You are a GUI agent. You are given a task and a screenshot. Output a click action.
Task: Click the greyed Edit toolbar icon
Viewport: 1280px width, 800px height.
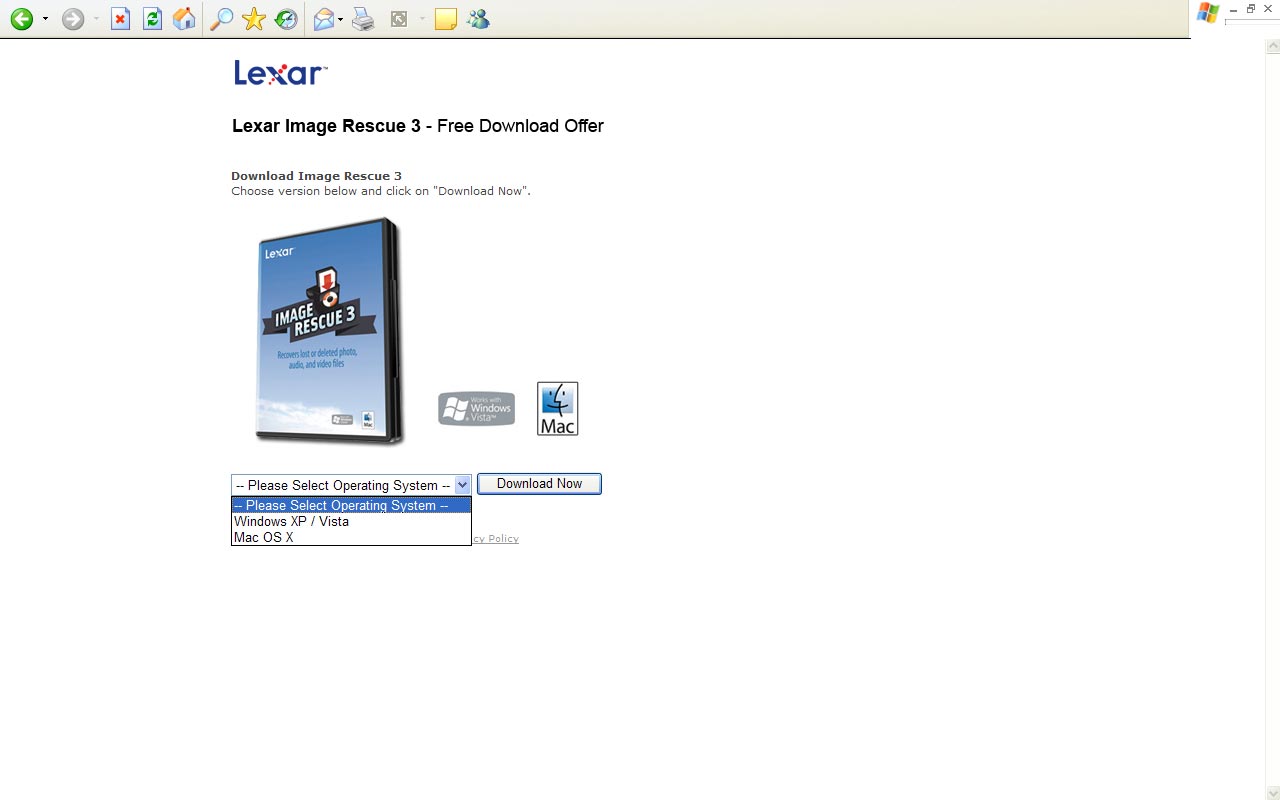tap(399, 19)
